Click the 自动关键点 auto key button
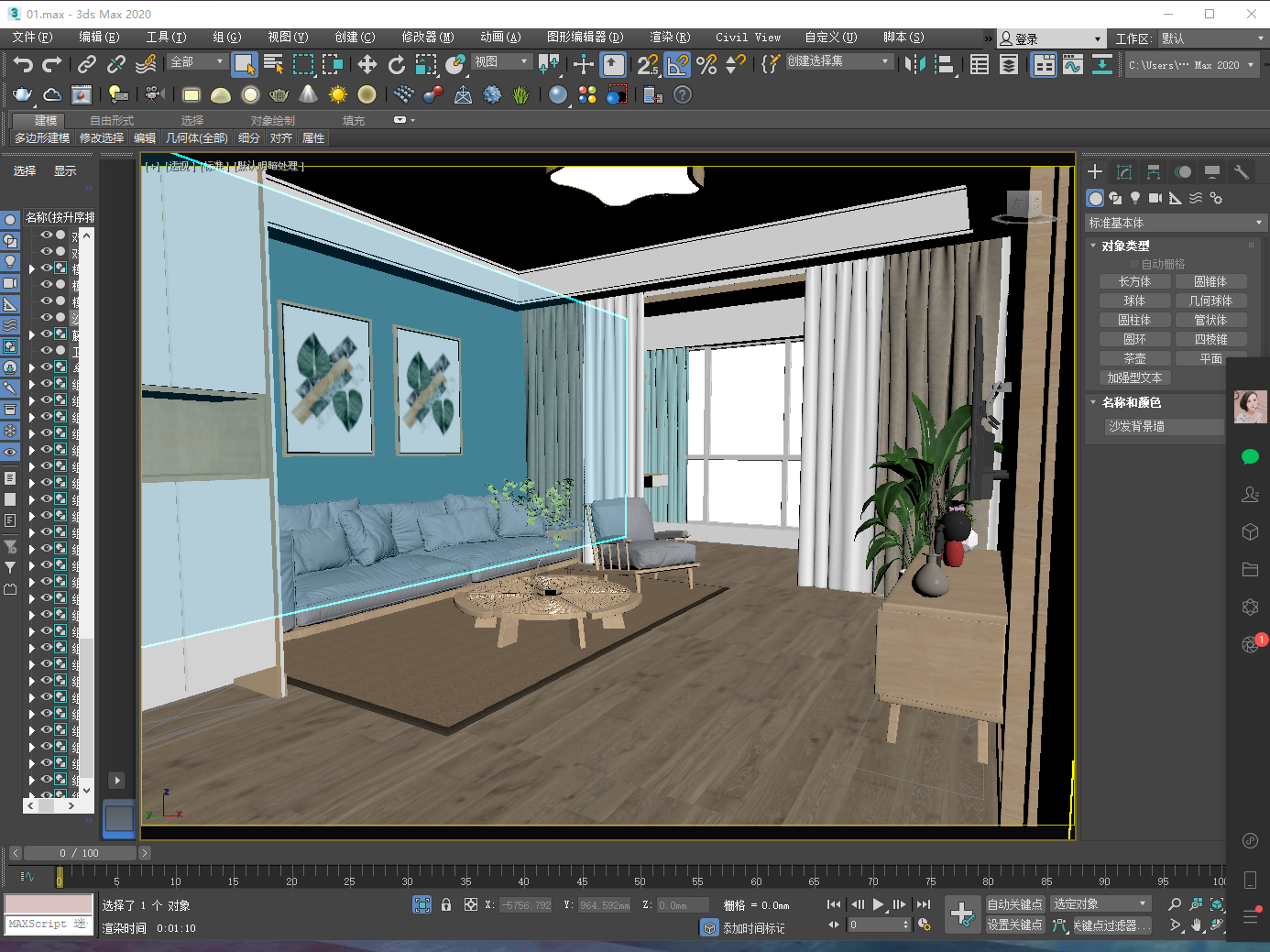This screenshot has width=1270, height=952. tap(1014, 904)
